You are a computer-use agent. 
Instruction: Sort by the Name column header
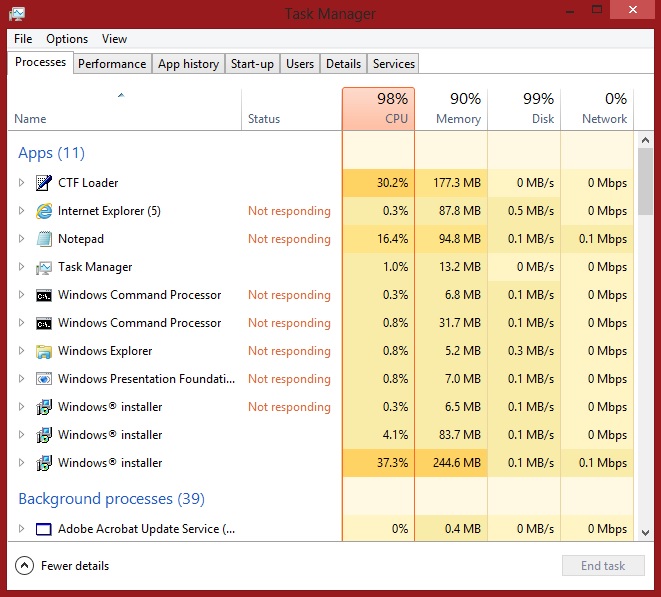point(124,109)
